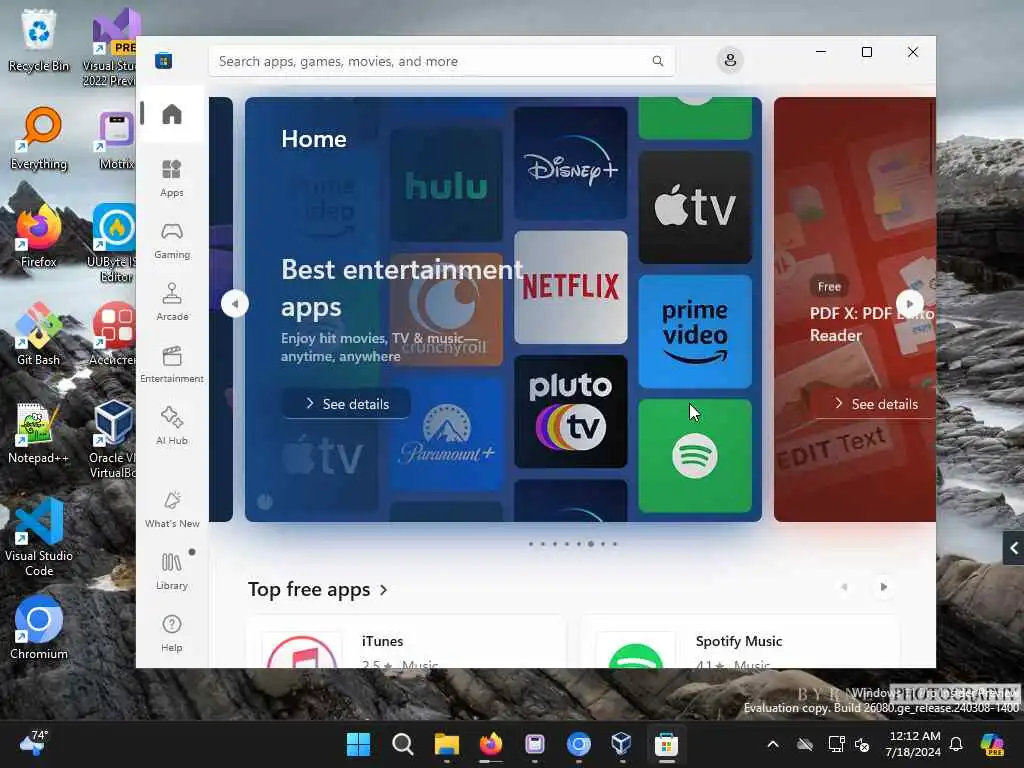Open the Git Bash desktop shortcut
This screenshot has width=1024, height=768.
[39, 334]
